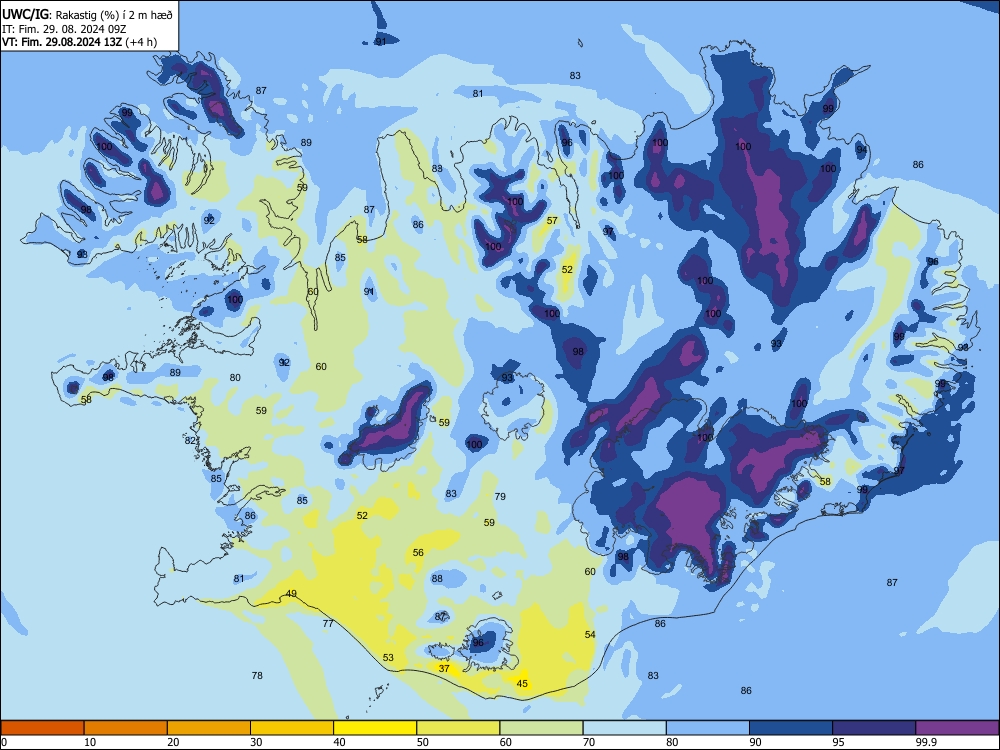
Task: Click the dark orange 0–10 legend swatch
Action: (x=42, y=728)
